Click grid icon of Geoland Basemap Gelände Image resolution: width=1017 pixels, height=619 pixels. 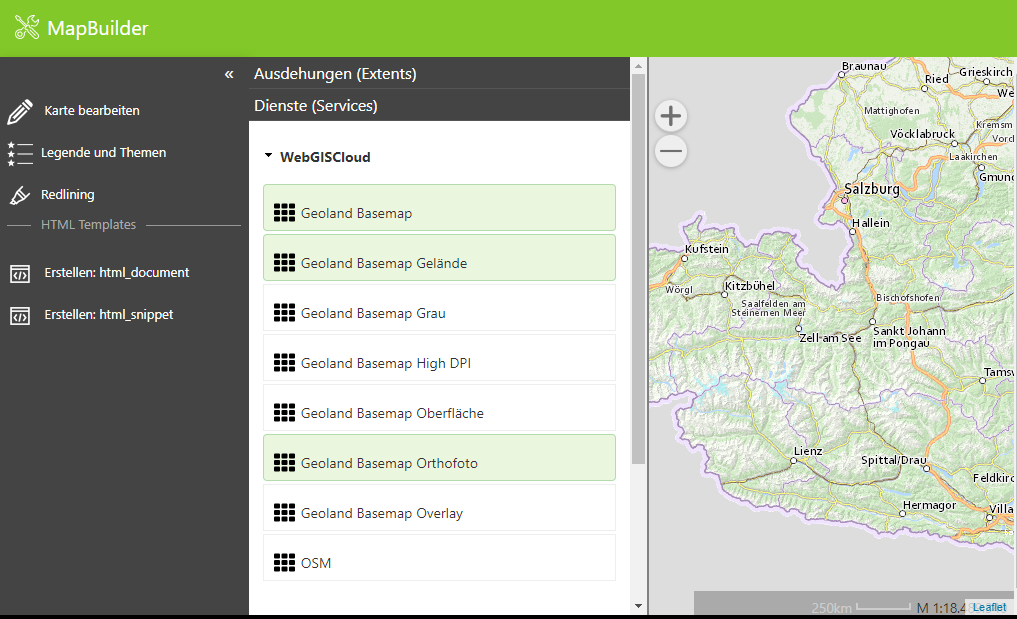coord(284,262)
